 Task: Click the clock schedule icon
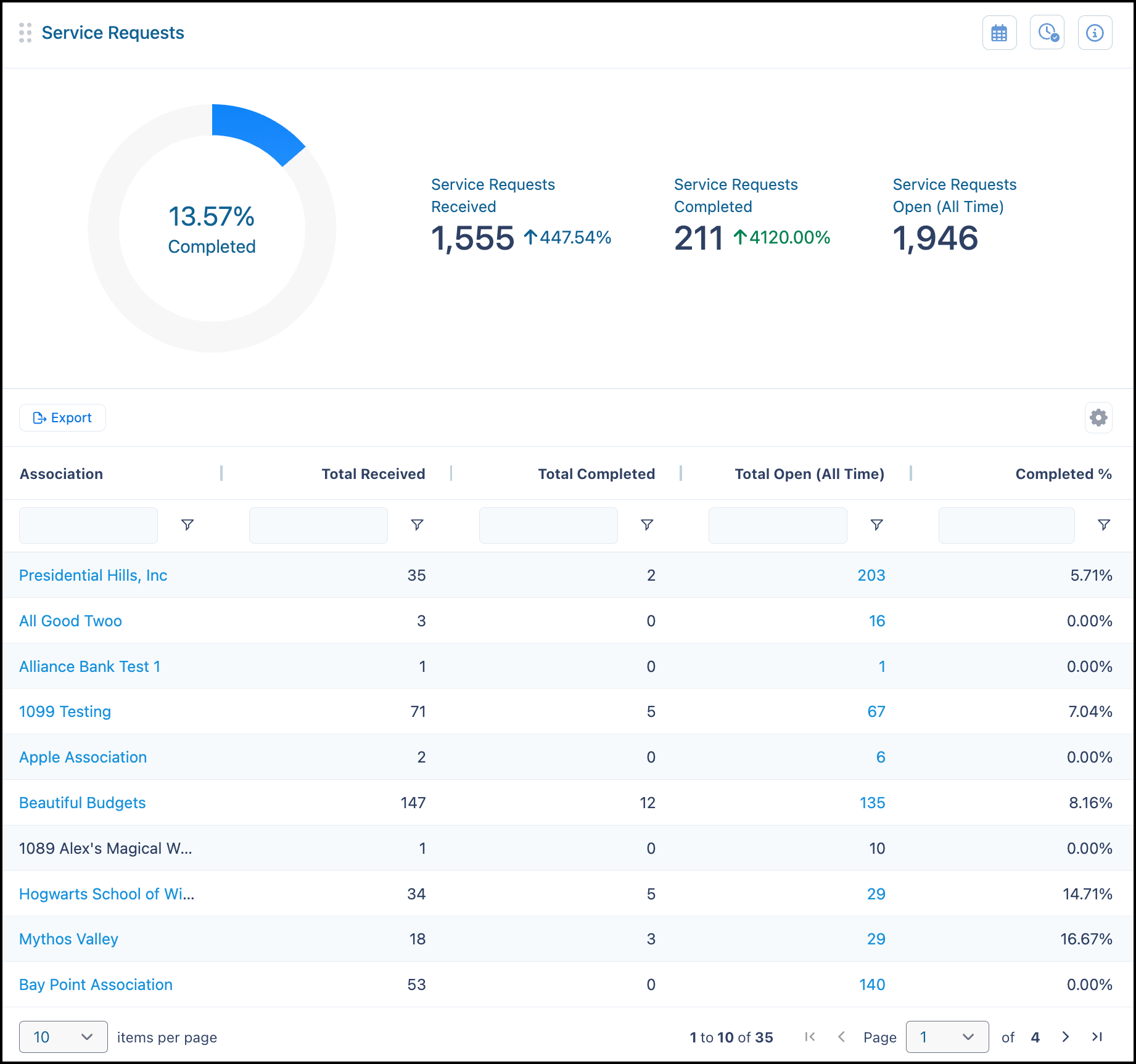tap(1047, 33)
